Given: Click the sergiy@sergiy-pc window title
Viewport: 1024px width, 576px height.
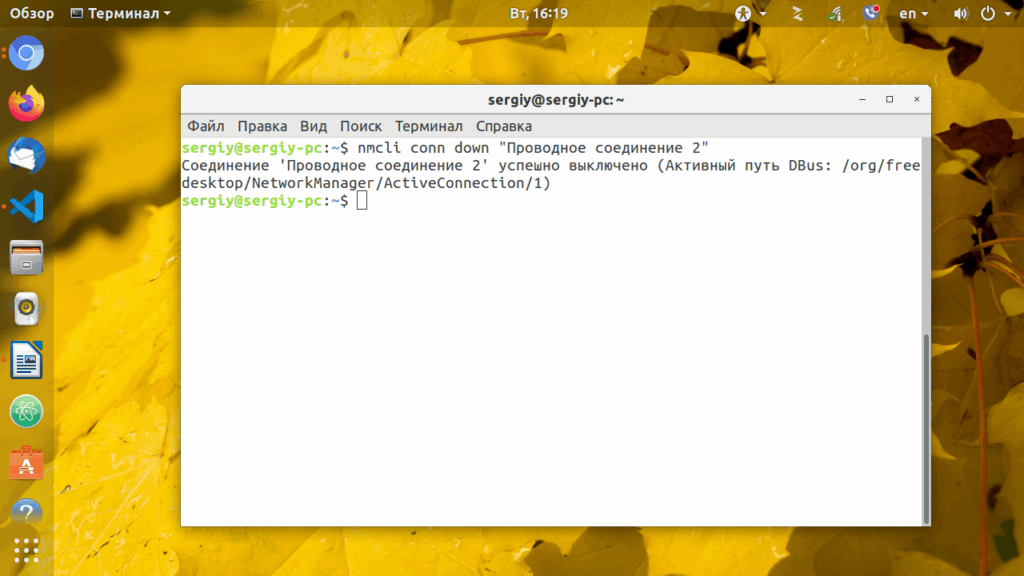Looking at the screenshot, I should tap(556, 100).
